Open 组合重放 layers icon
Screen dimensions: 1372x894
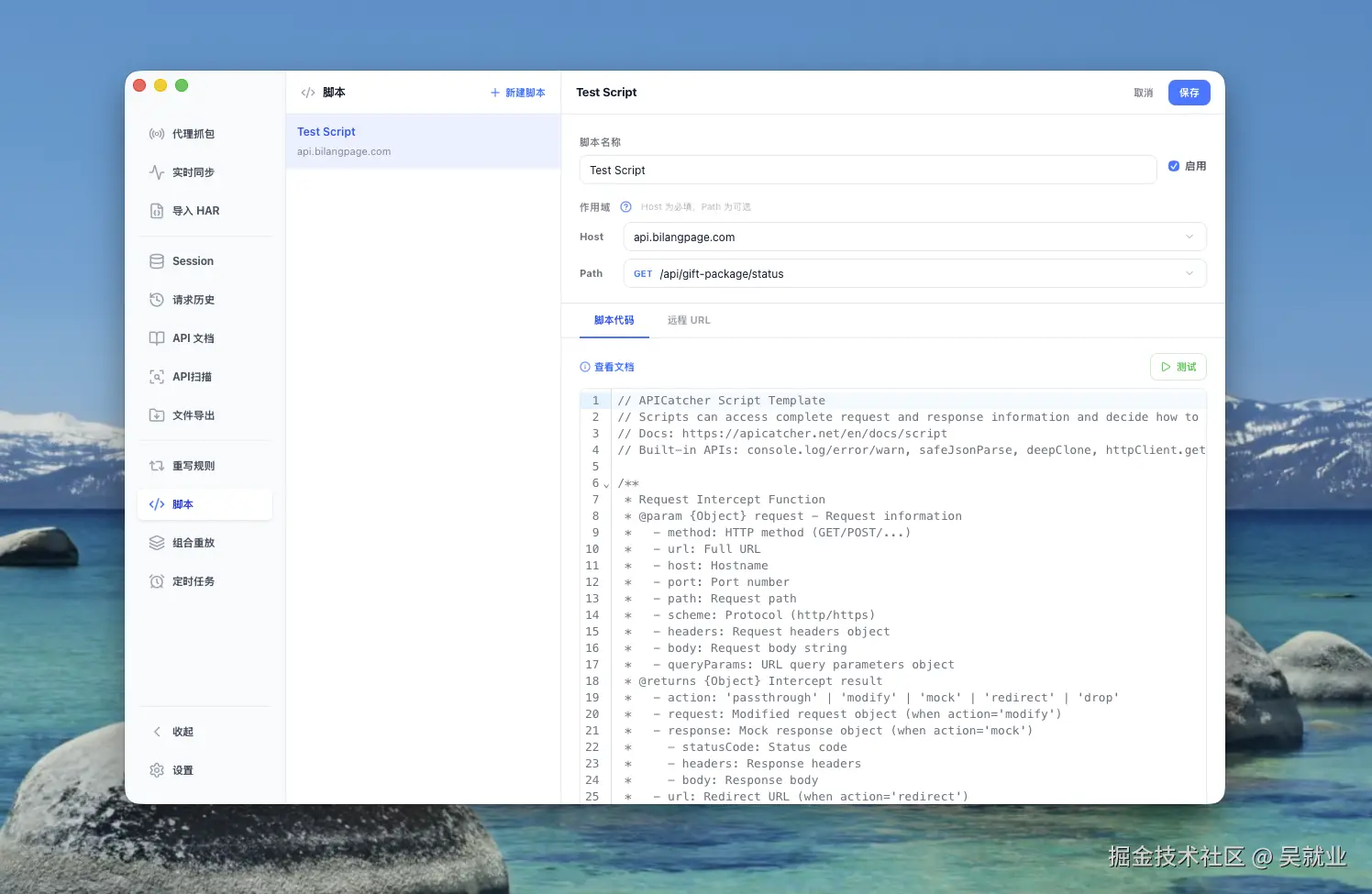[x=157, y=543]
